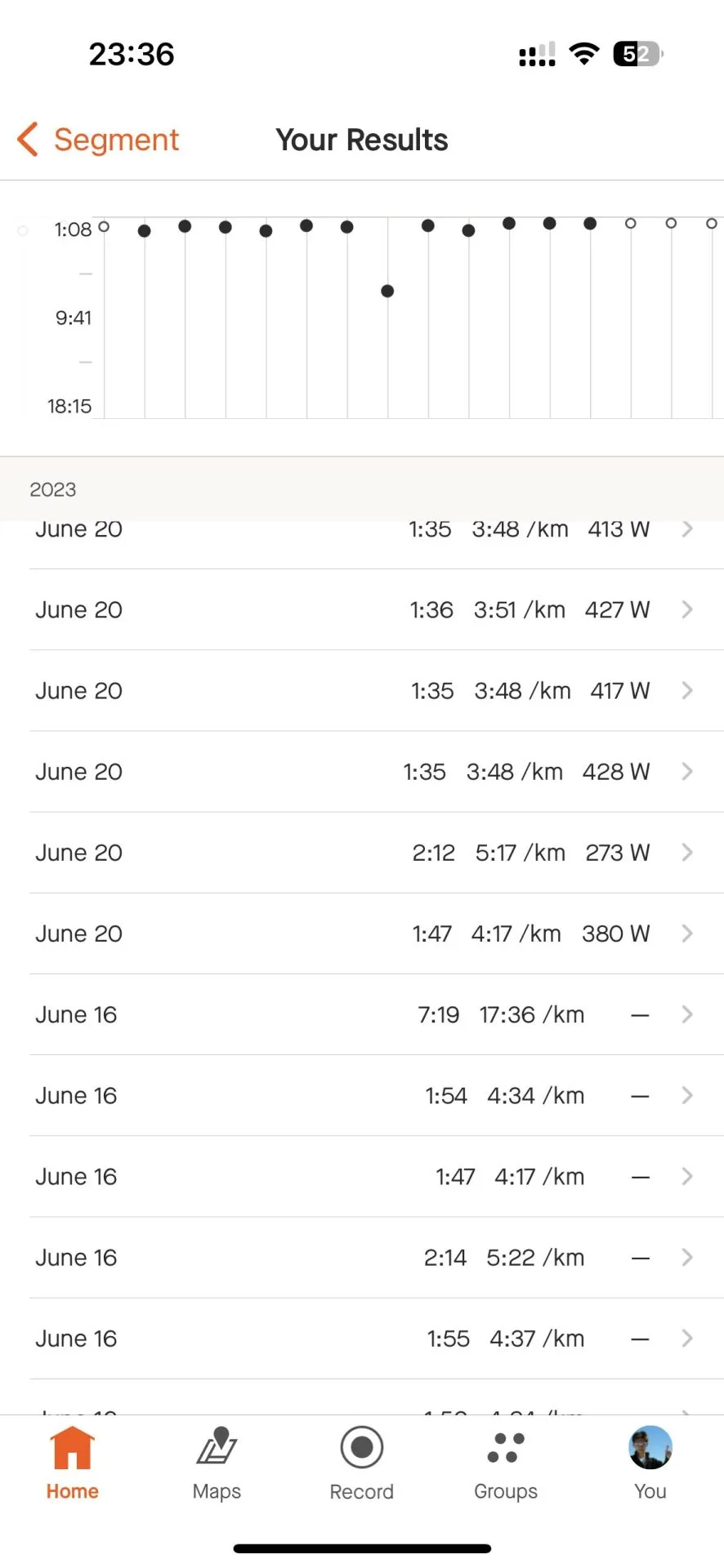Open June 16 effort with 5:22 /km pace

click(360, 1258)
